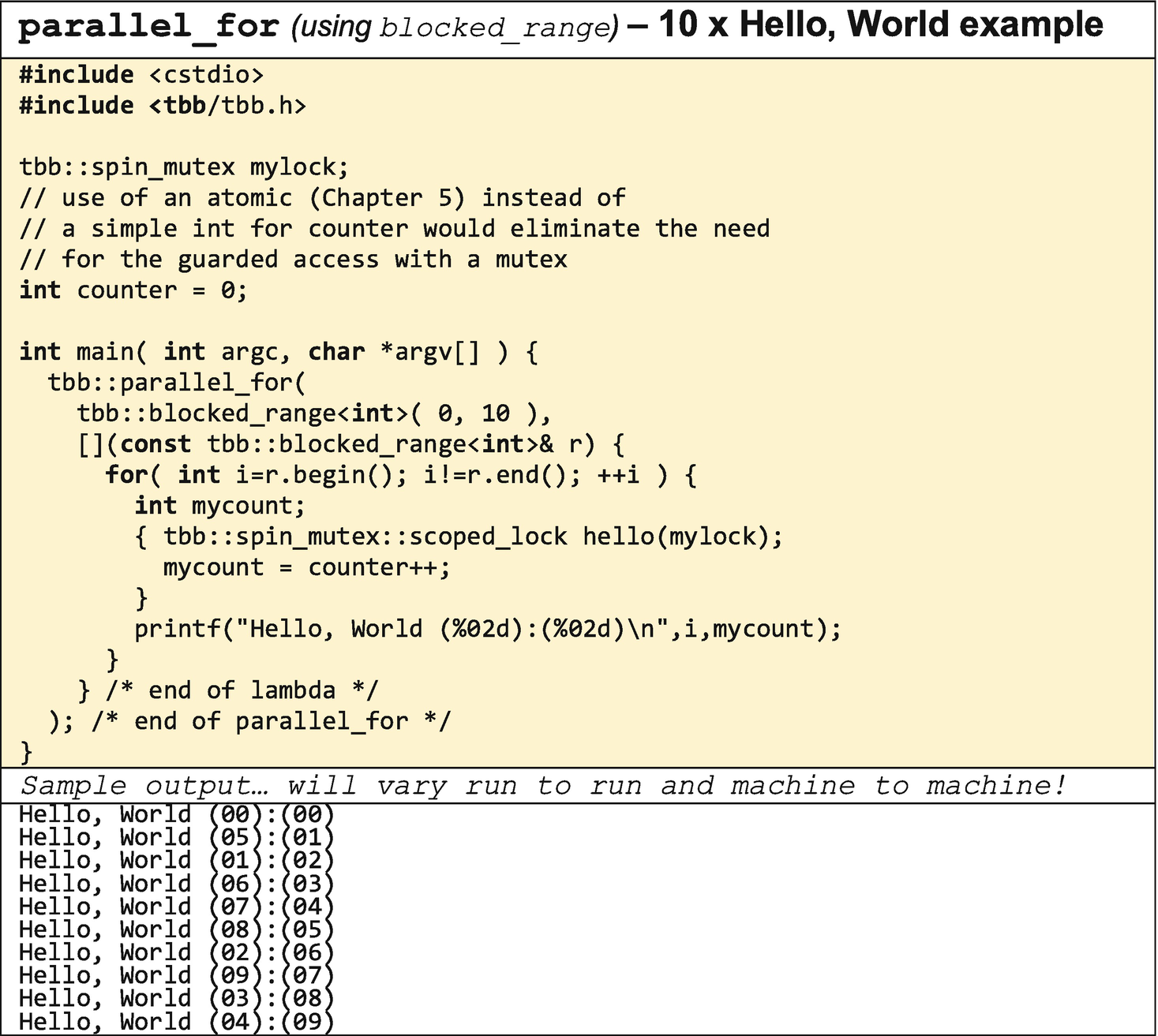Click the comment "// for the guarded access with a mutex"
1158x1036 pixels.
[293, 260]
